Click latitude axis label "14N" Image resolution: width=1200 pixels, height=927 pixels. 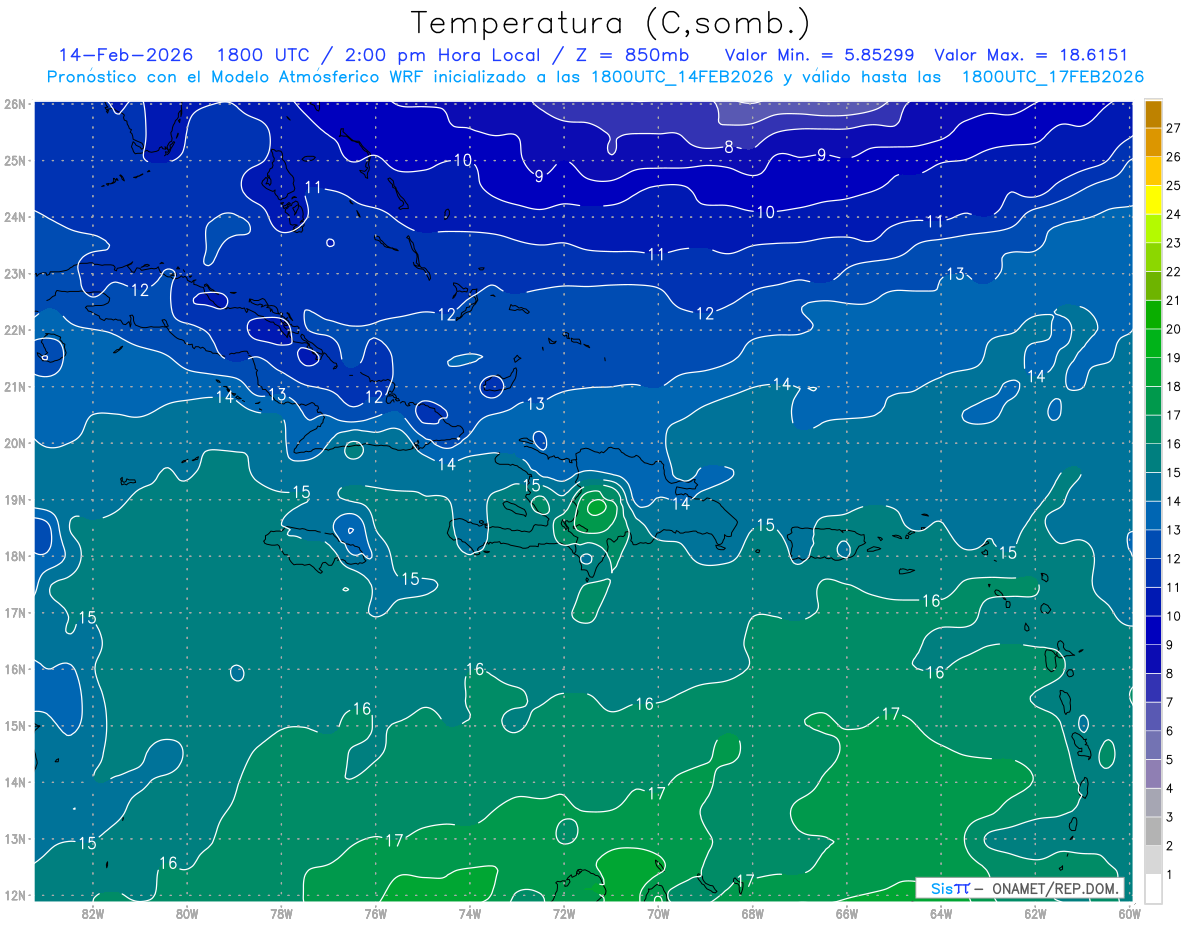(x=15, y=782)
